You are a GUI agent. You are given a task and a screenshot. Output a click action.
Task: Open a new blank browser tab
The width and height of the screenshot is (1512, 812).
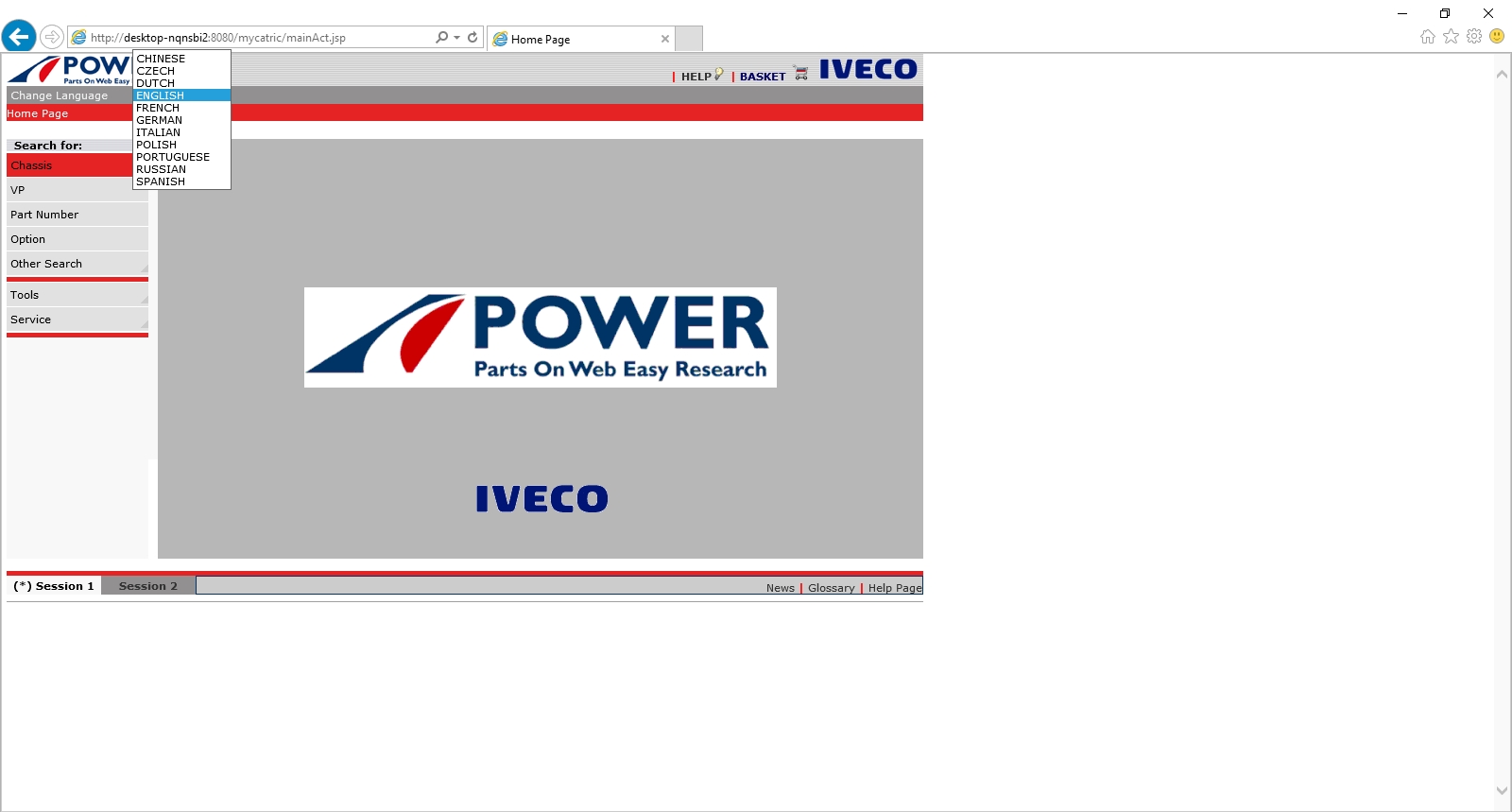(x=690, y=39)
